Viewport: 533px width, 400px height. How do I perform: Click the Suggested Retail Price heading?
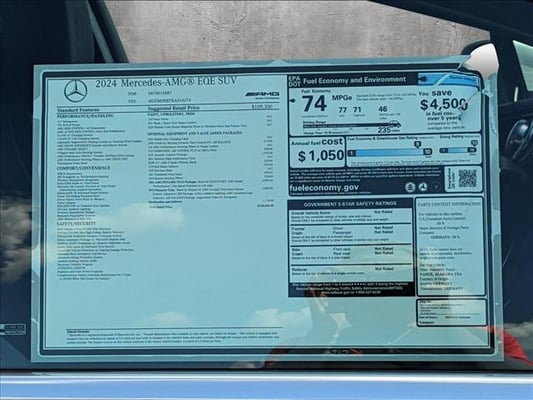click(x=174, y=108)
